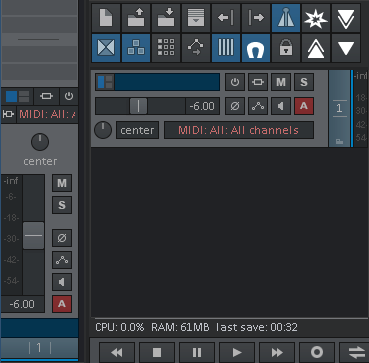The image size is (369, 363).
Task: Click the solid down-triangle toolbar icon
Action: click(x=346, y=48)
